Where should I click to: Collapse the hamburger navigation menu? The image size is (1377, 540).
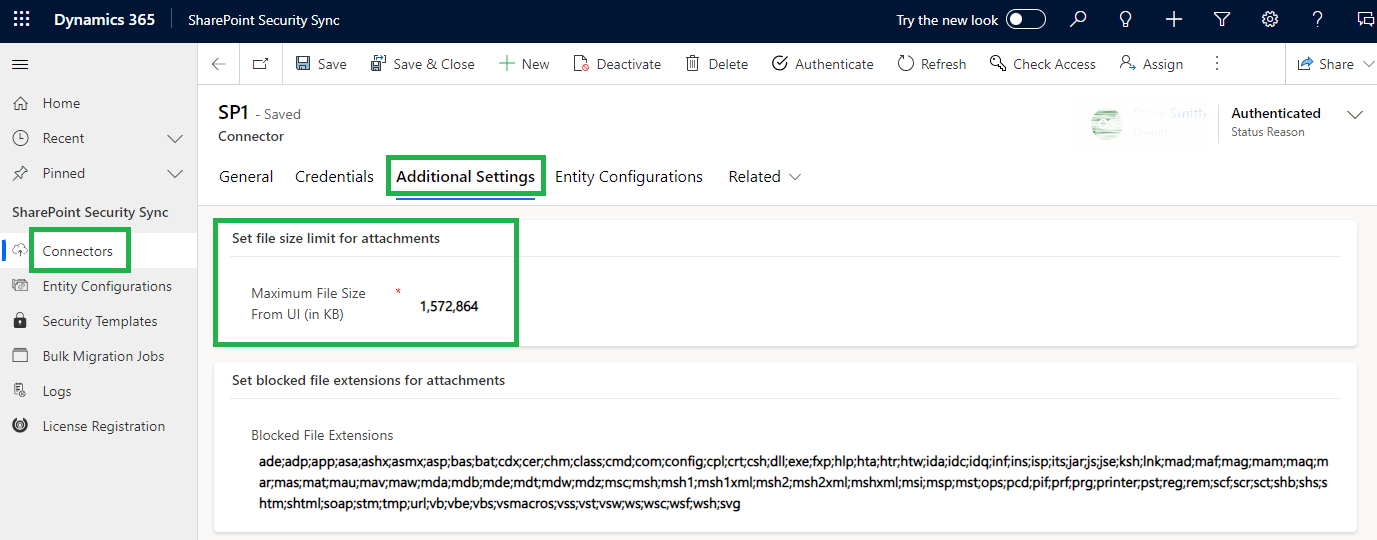(x=20, y=64)
